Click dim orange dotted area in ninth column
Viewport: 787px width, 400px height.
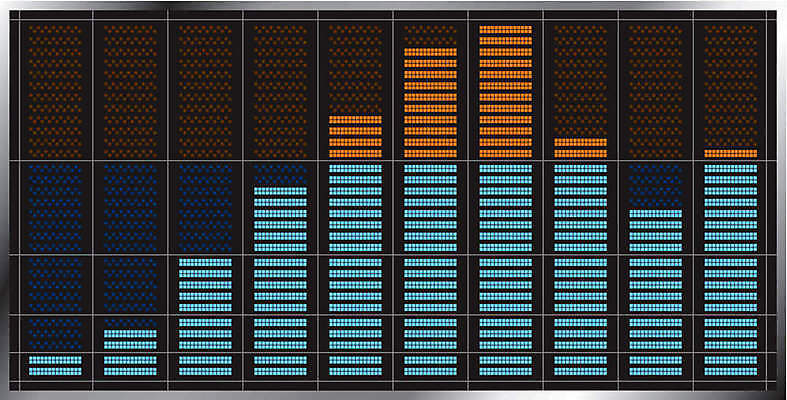pyautogui.click(x=655, y=91)
